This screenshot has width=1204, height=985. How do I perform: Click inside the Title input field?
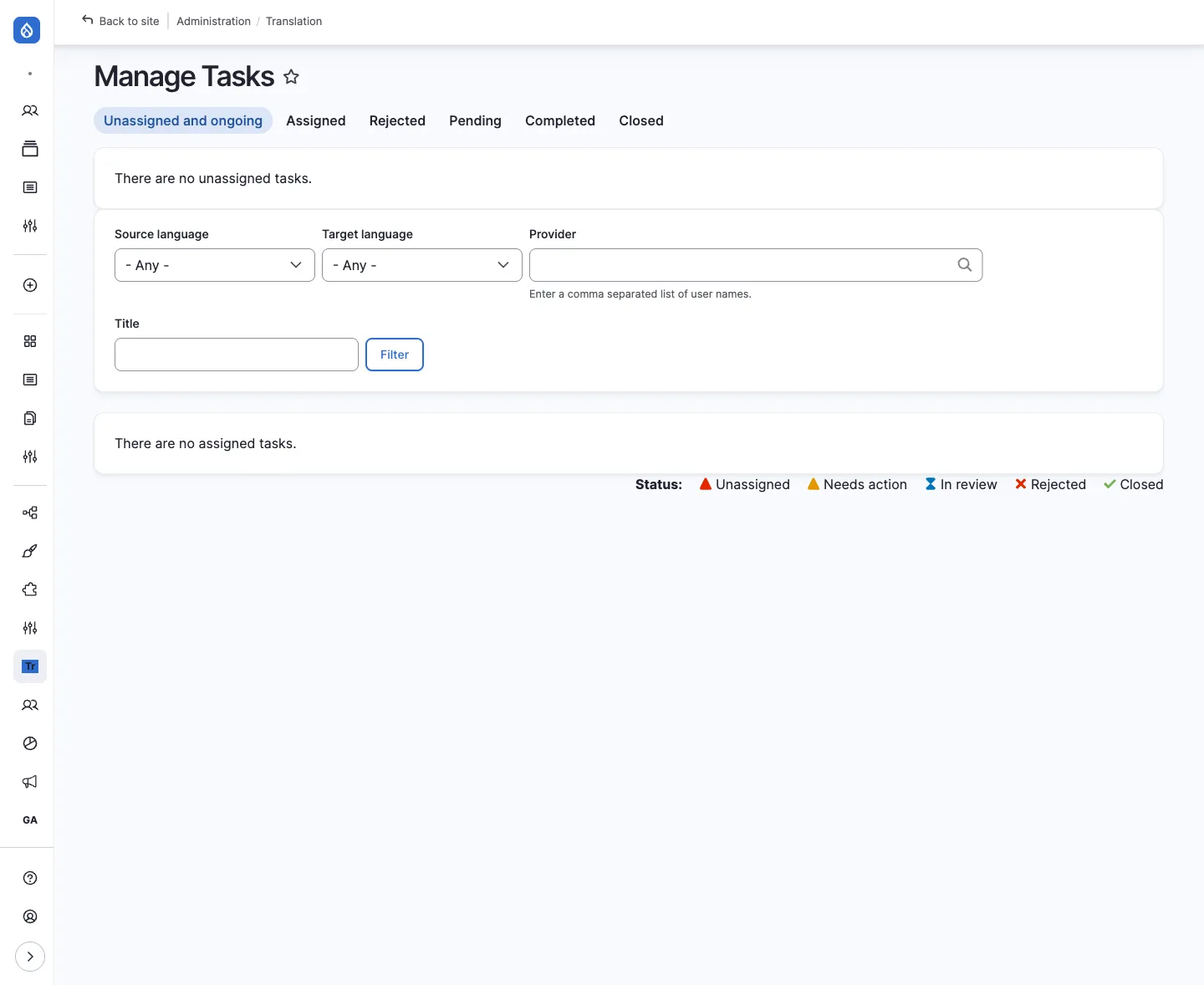pos(236,355)
